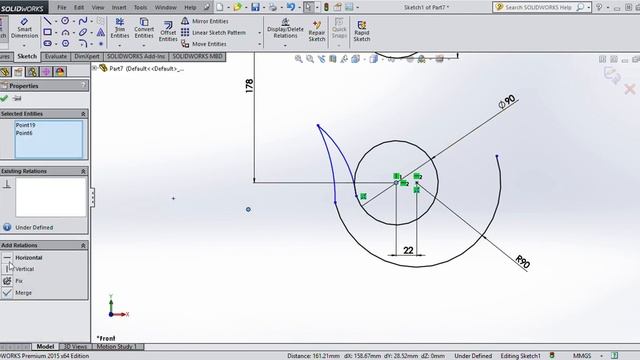
Task: Open the PropertyManager tab icon
Action: pos(19,72)
